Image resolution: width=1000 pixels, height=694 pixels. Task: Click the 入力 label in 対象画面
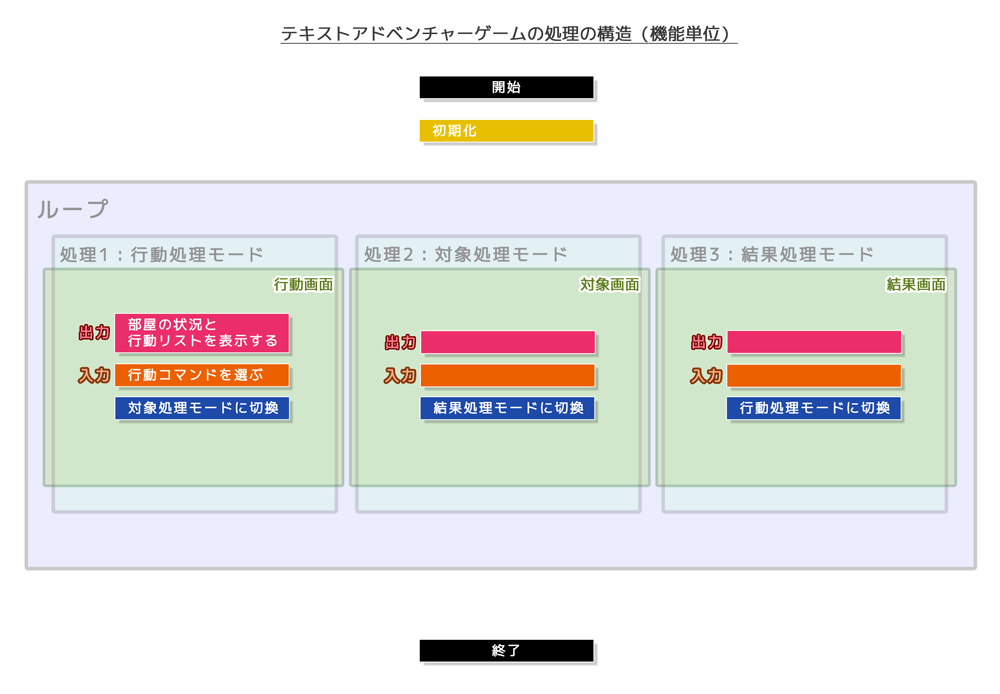[401, 376]
